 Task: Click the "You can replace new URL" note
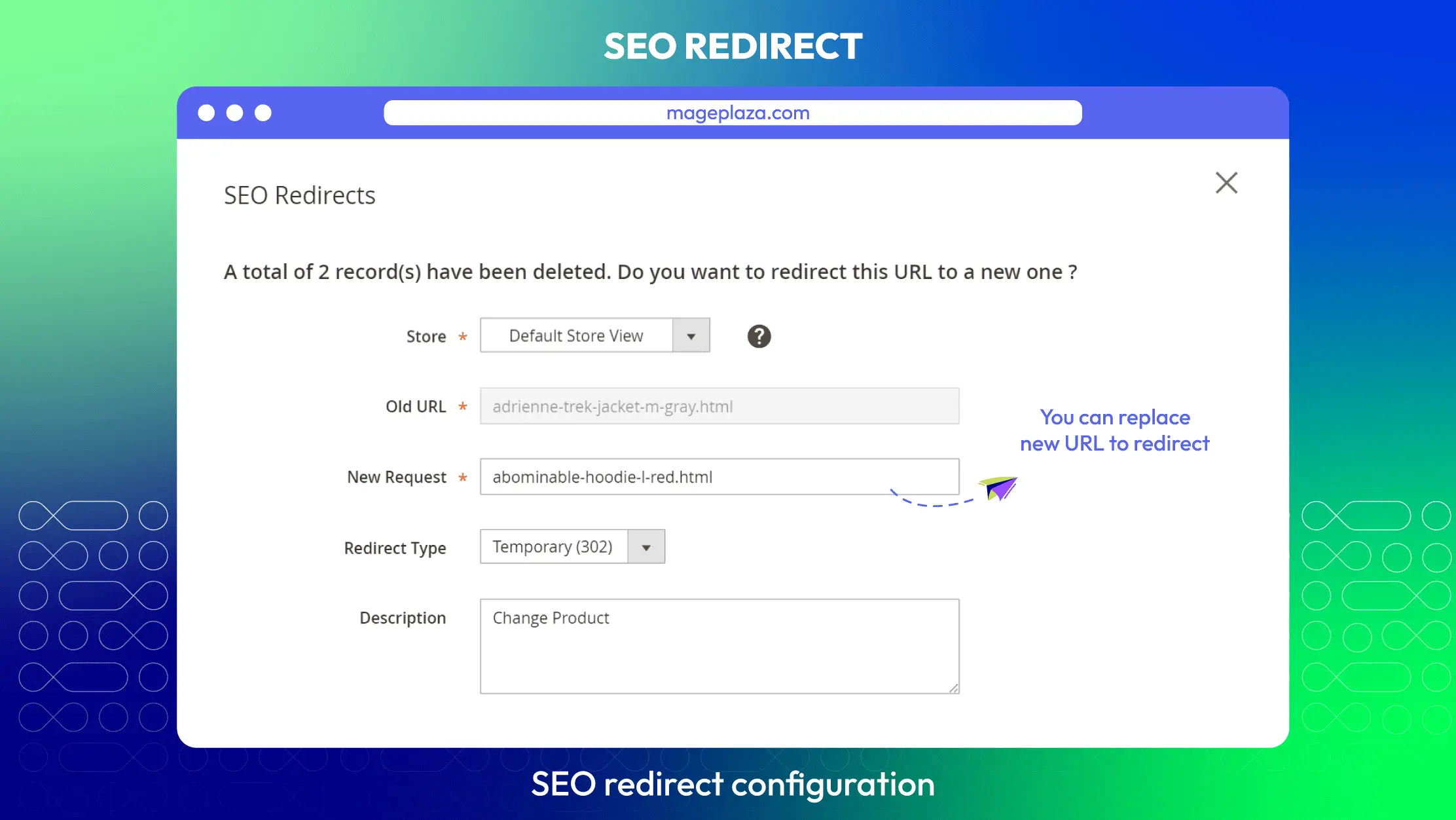pos(1115,430)
